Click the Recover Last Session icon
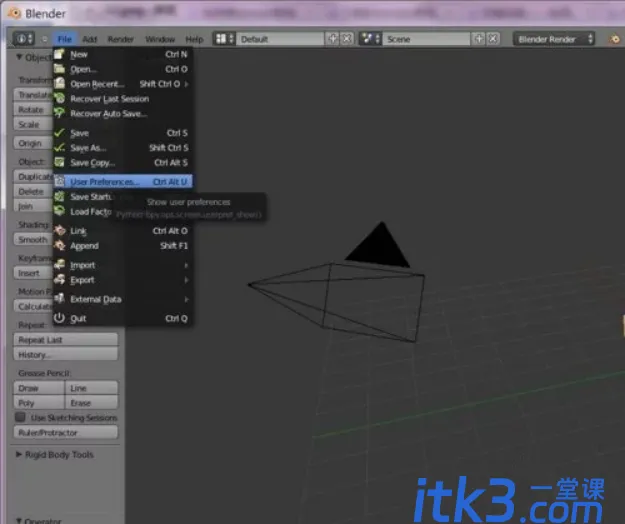 [x=59, y=98]
